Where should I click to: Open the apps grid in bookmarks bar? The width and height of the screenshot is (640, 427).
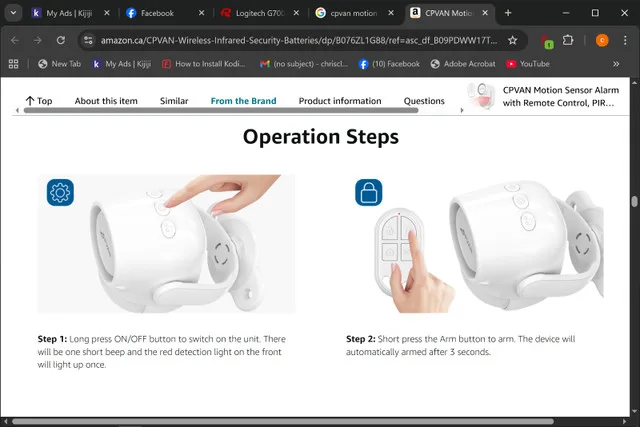[15, 63]
